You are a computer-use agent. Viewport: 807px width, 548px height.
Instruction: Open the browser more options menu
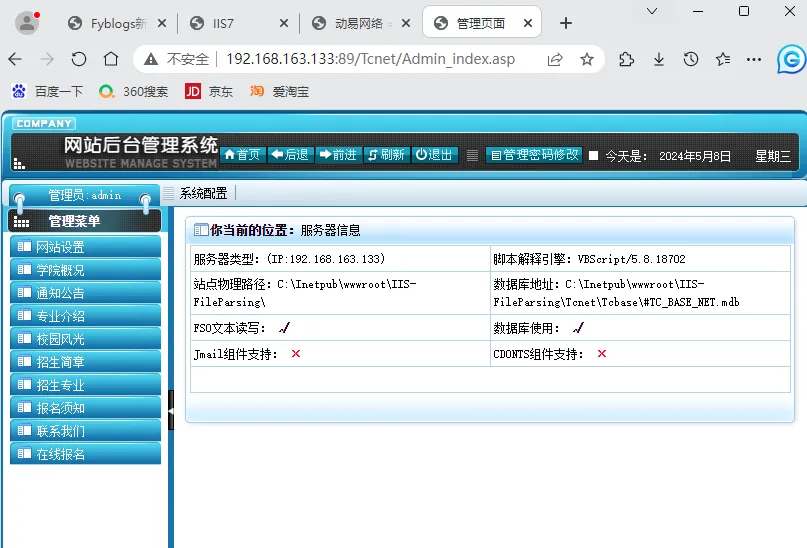754,60
